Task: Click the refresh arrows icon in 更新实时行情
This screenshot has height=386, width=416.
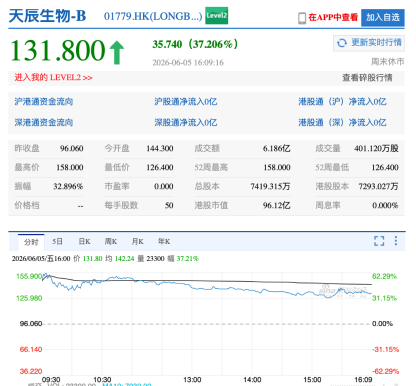Action: tap(342, 43)
